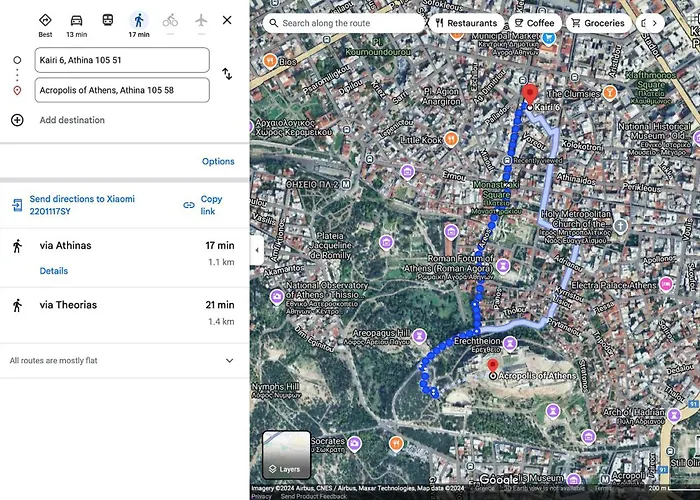The height and width of the screenshot is (500, 700).
Task: Open Details for via Athinas route
Action: pyautogui.click(x=54, y=271)
